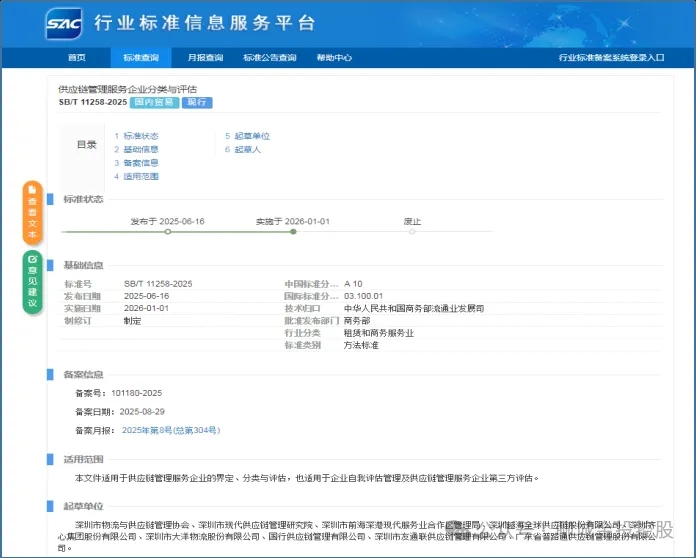Jump to 适用范围 in the contents
The image size is (696, 558).
(140, 176)
